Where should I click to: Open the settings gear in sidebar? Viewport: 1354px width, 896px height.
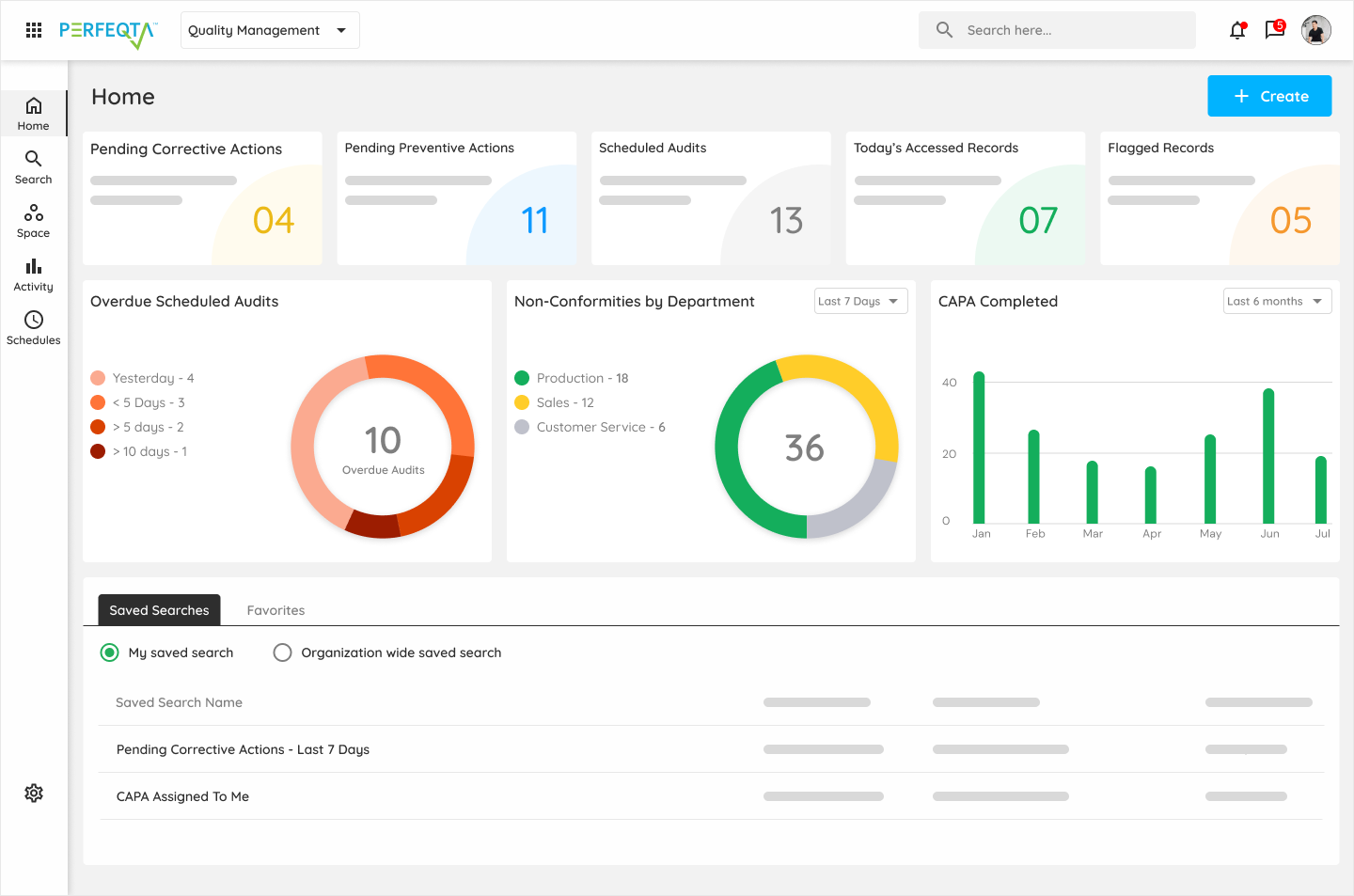coord(34,794)
